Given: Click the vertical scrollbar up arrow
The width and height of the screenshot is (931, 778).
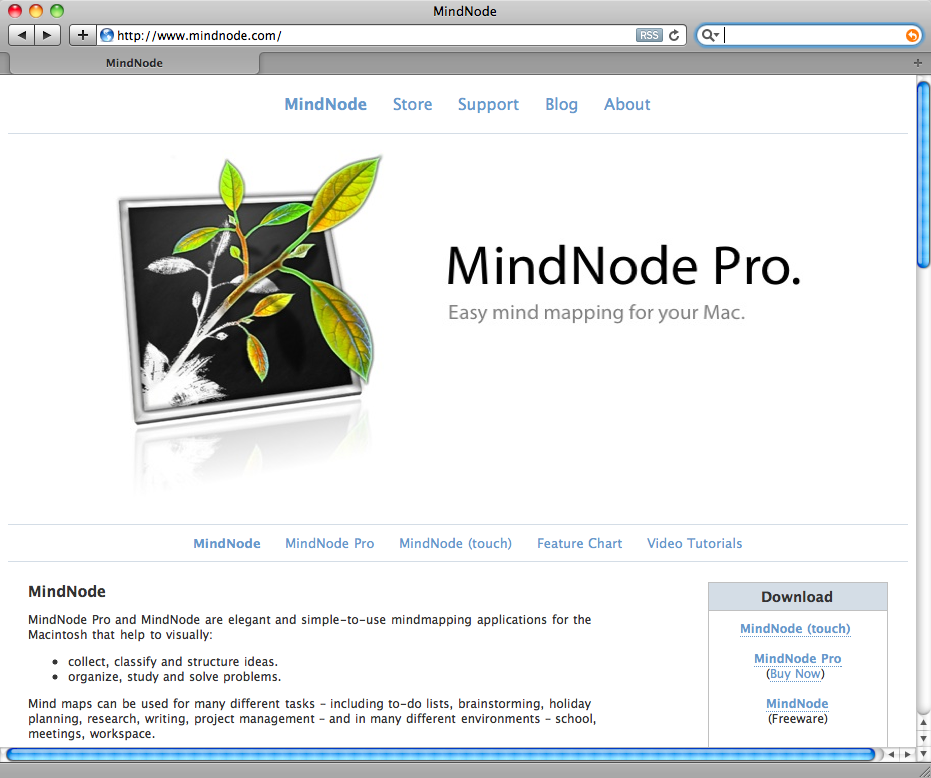Looking at the screenshot, I should pyautogui.click(x=923, y=722).
